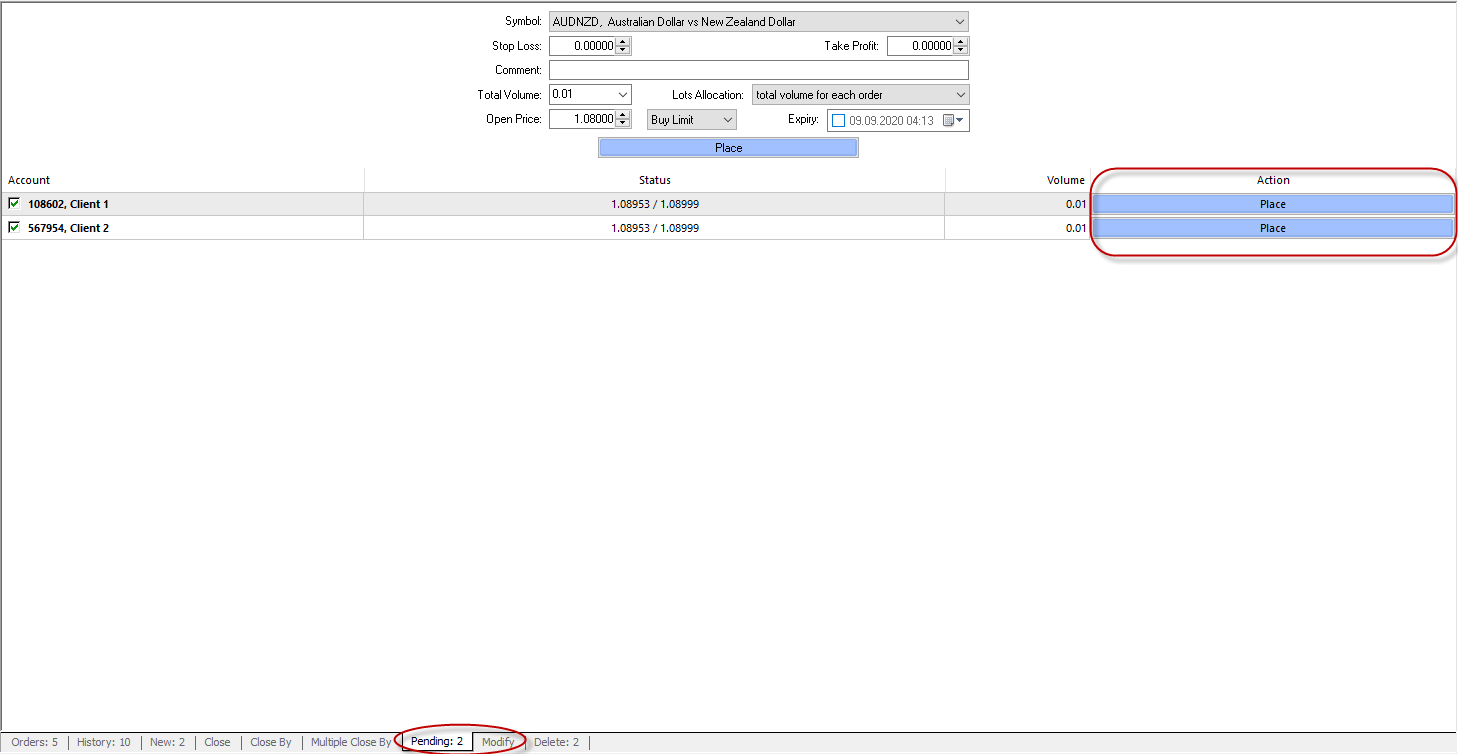The image size is (1458, 754).
Task: Place order for Client 1 row
Action: click(1272, 204)
